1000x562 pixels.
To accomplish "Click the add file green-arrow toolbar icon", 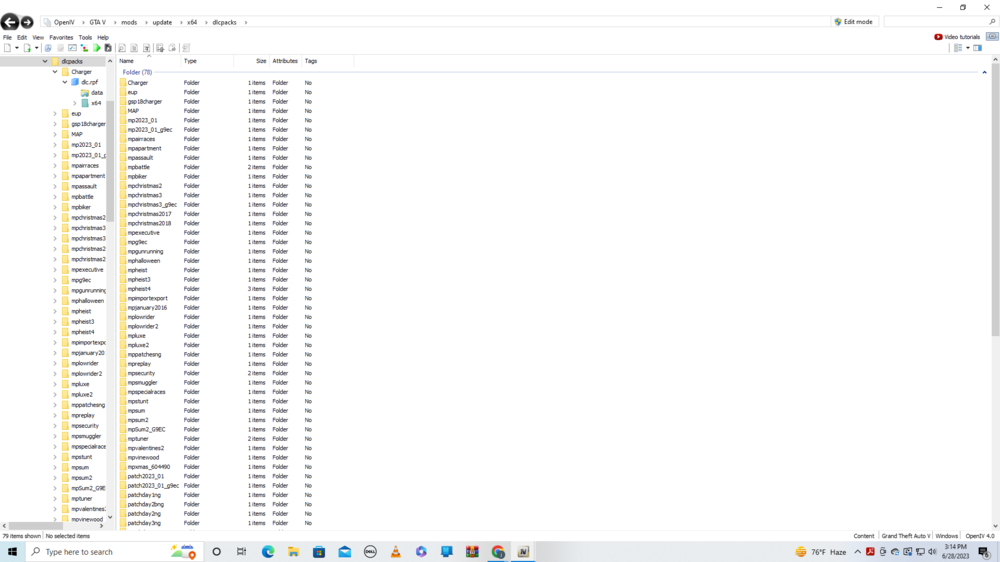I will [27, 48].
